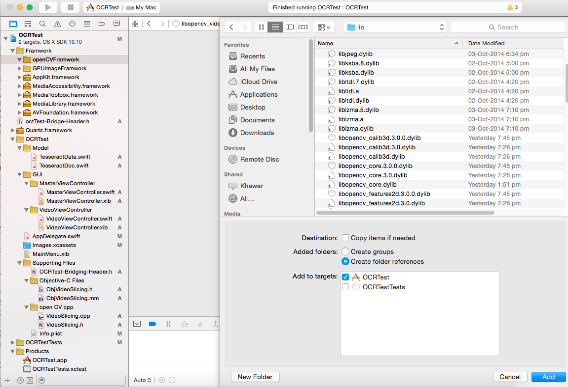The width and height of the screenshot is (568, 387).
Task: Select All My Files in sidebar
Action: pos(257,69)
